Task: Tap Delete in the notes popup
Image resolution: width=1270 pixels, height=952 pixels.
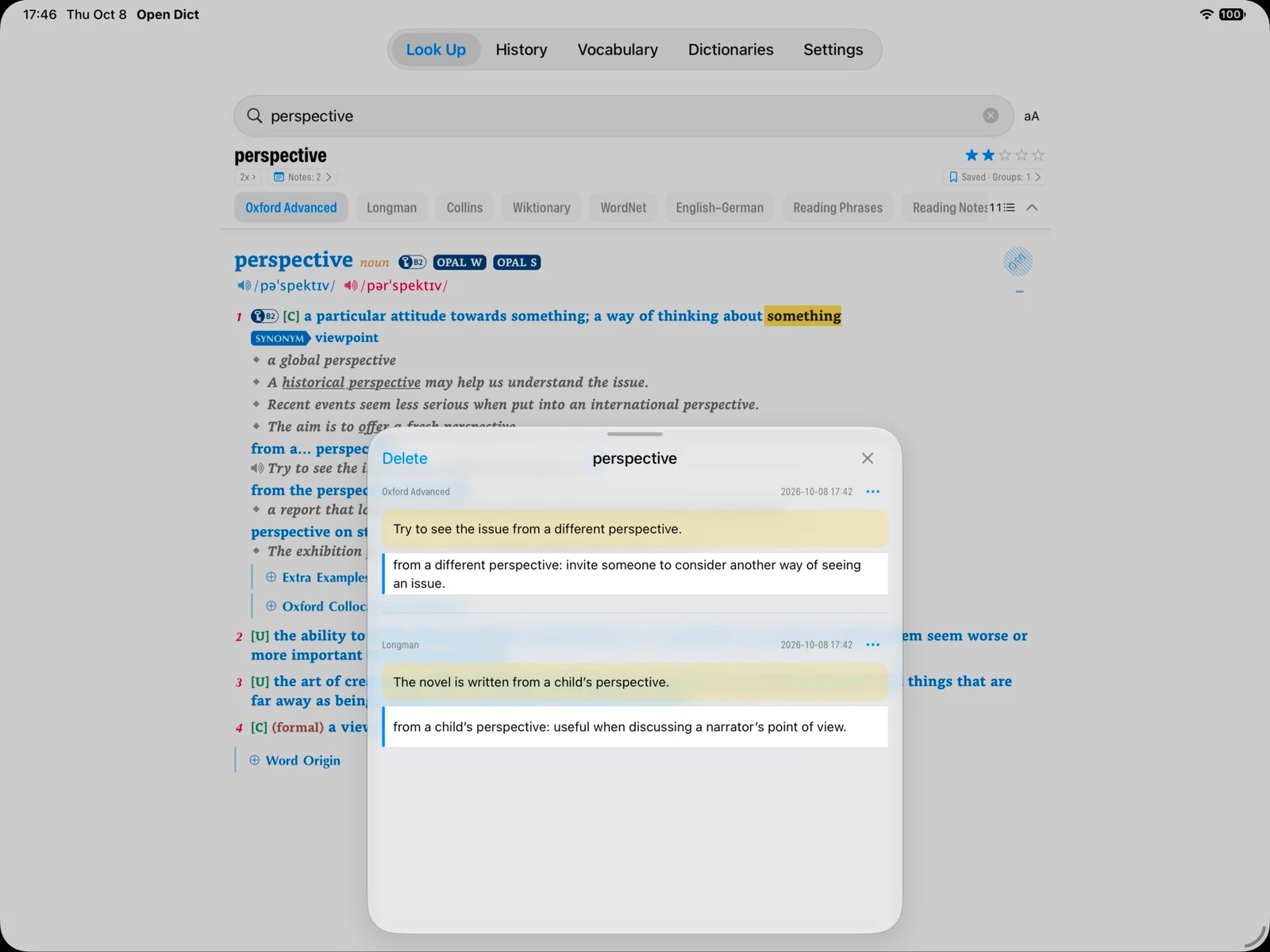Action: tap(405, 459)
